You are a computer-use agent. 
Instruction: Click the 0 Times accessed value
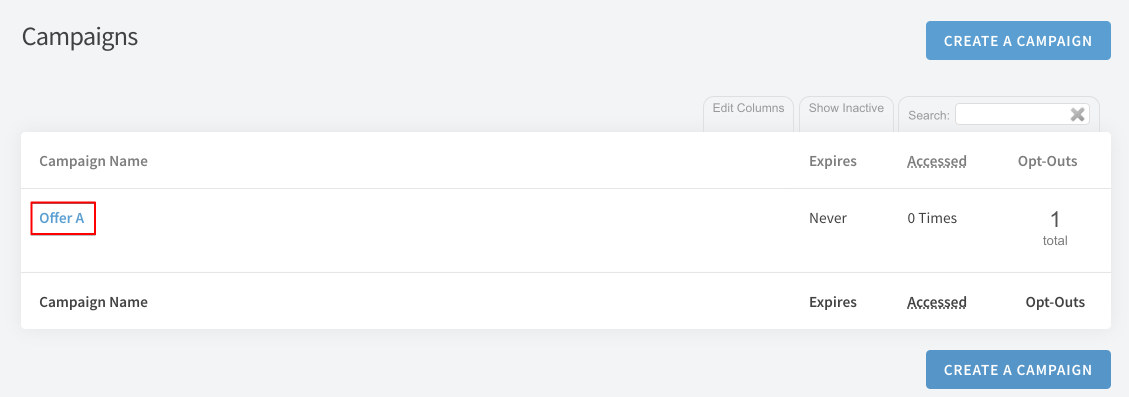tap(932, 218)
